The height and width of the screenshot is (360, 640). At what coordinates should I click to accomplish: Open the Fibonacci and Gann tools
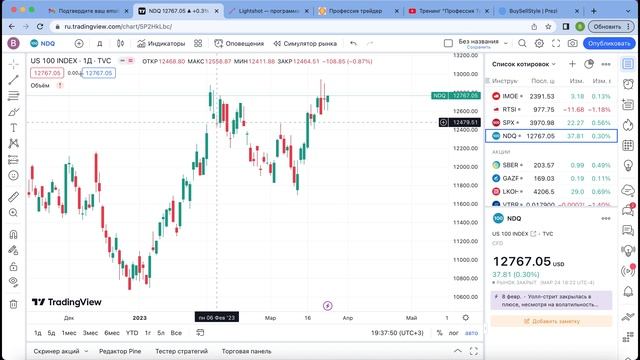pos(13,96)
